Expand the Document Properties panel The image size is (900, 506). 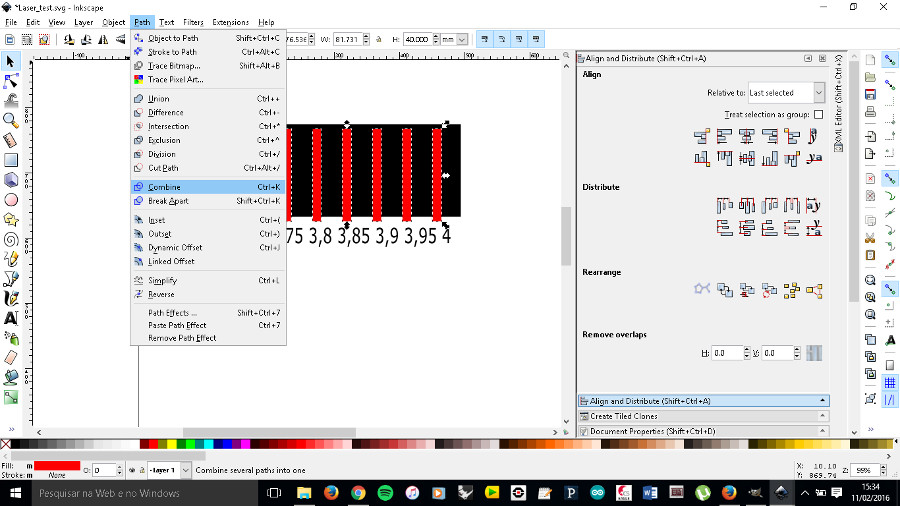(x=704, y=431)
